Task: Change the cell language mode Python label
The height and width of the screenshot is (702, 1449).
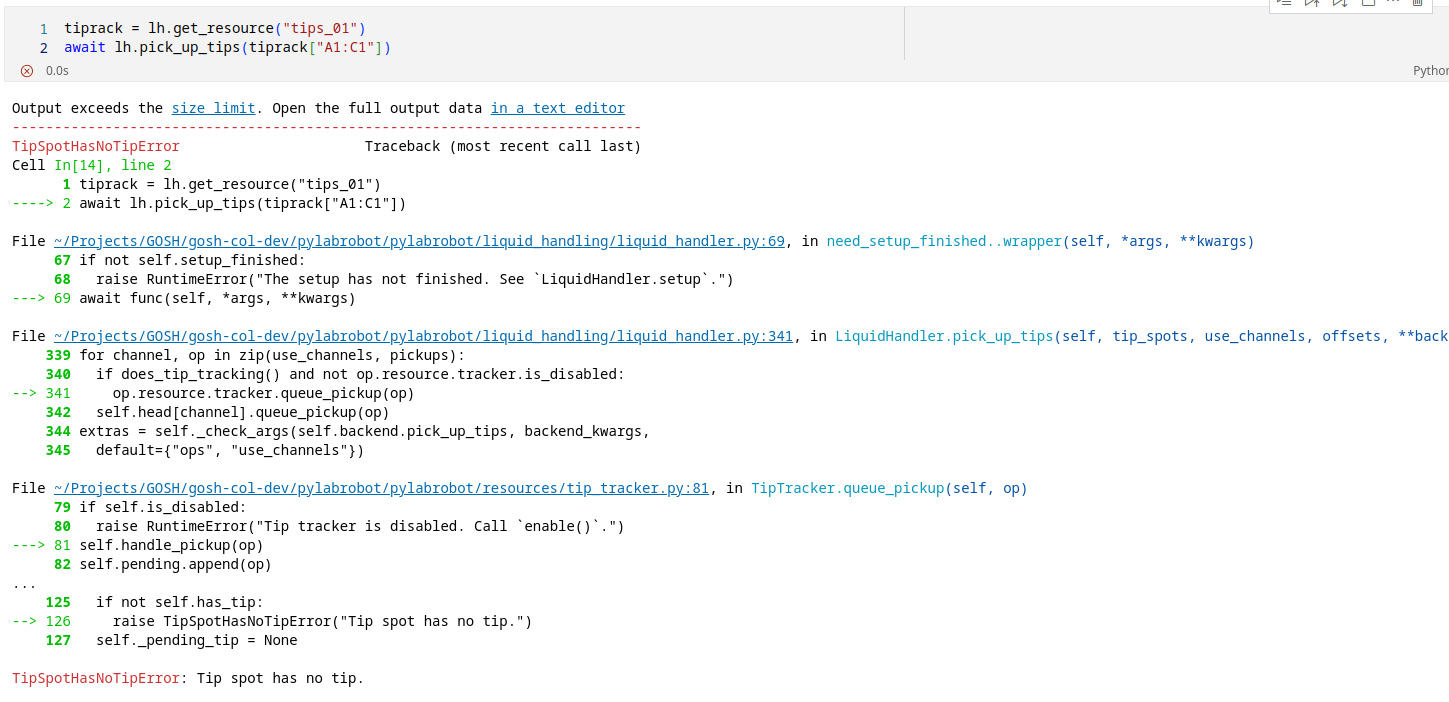Action: 1431,71
